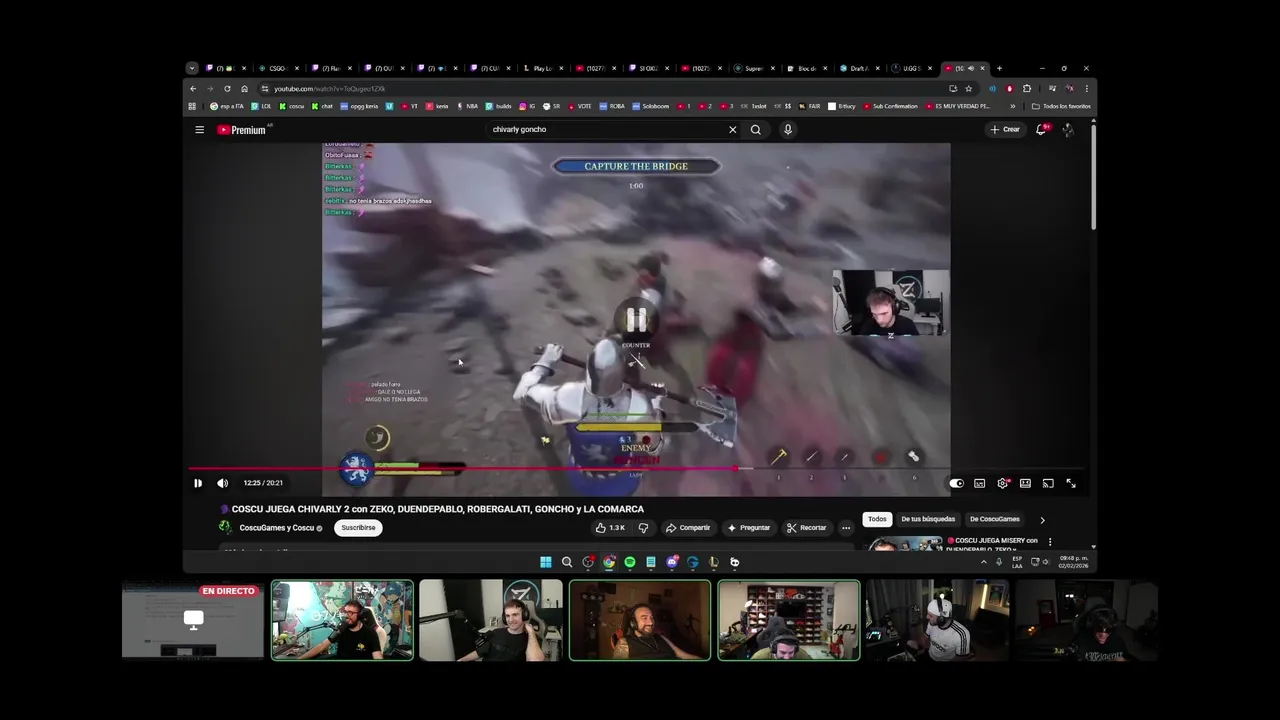Like the video with thumbs up

click(610, 528)
